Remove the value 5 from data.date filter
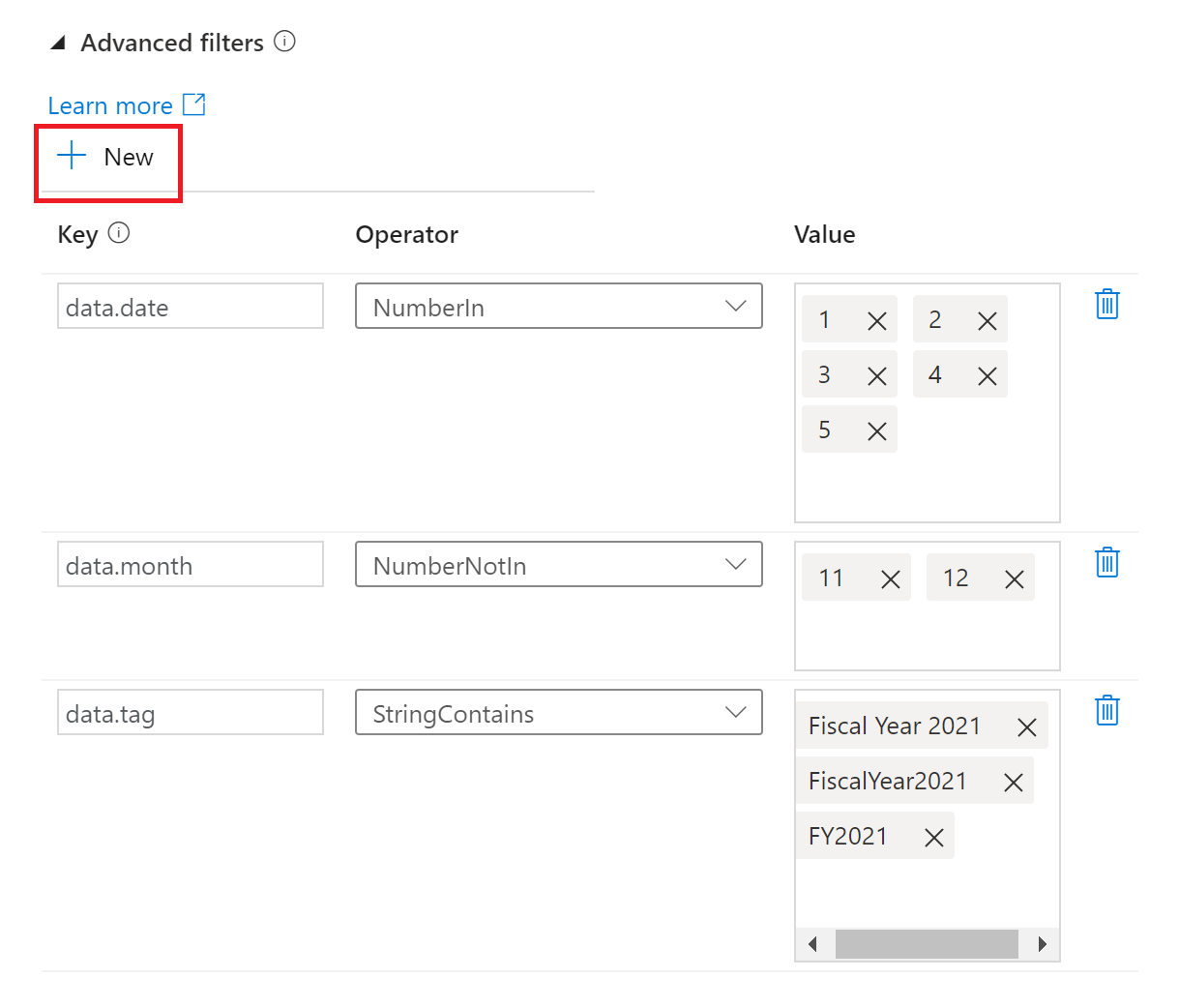 (x=875, y=430)
